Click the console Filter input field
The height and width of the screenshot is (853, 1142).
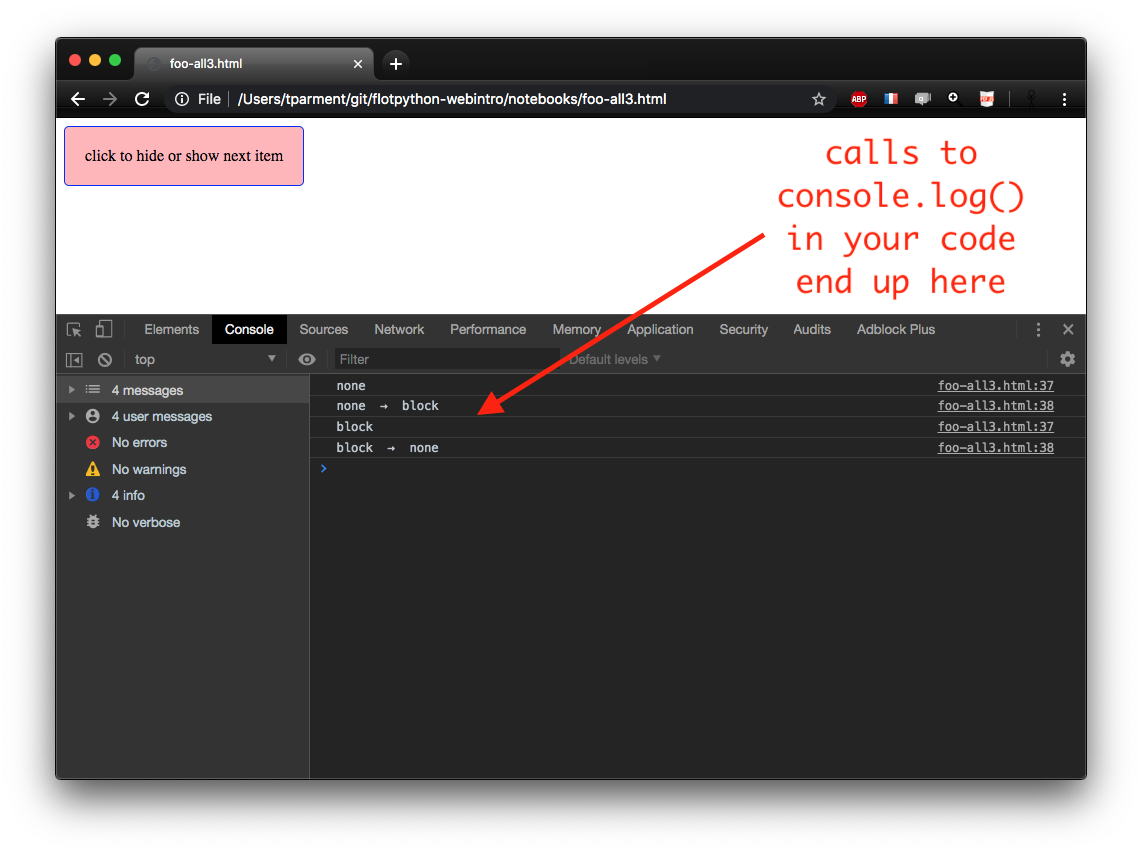click(445, 360)
